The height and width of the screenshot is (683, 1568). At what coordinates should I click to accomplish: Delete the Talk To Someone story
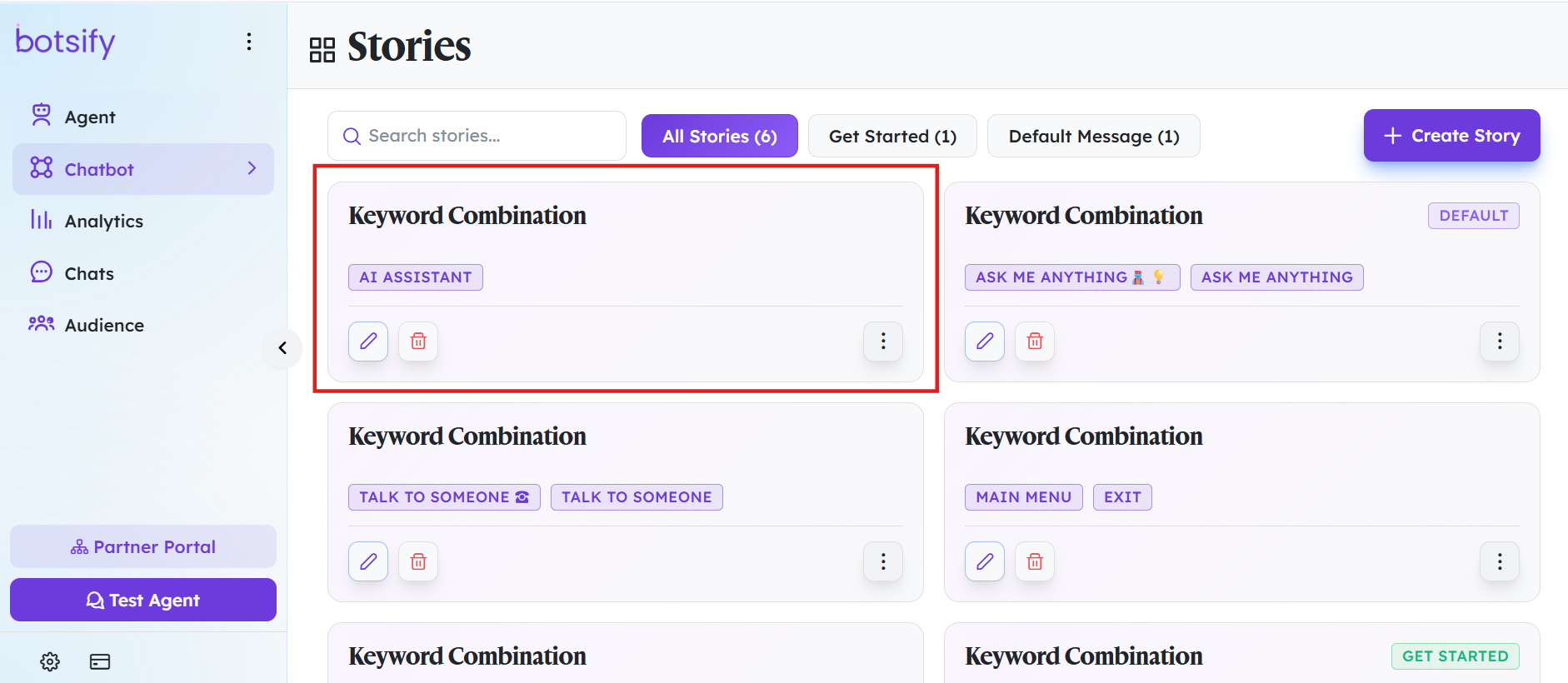[x=418, y=561]
